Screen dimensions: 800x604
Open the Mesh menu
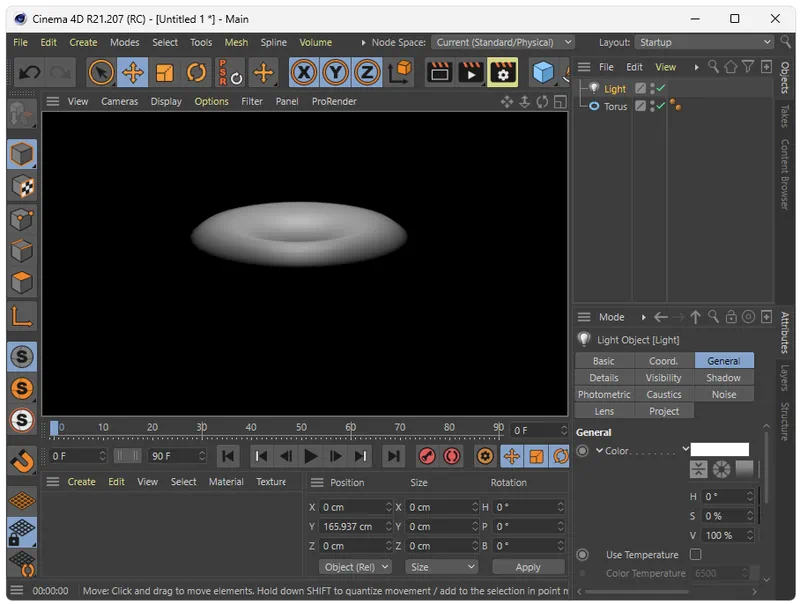click(x=236, y=42)
